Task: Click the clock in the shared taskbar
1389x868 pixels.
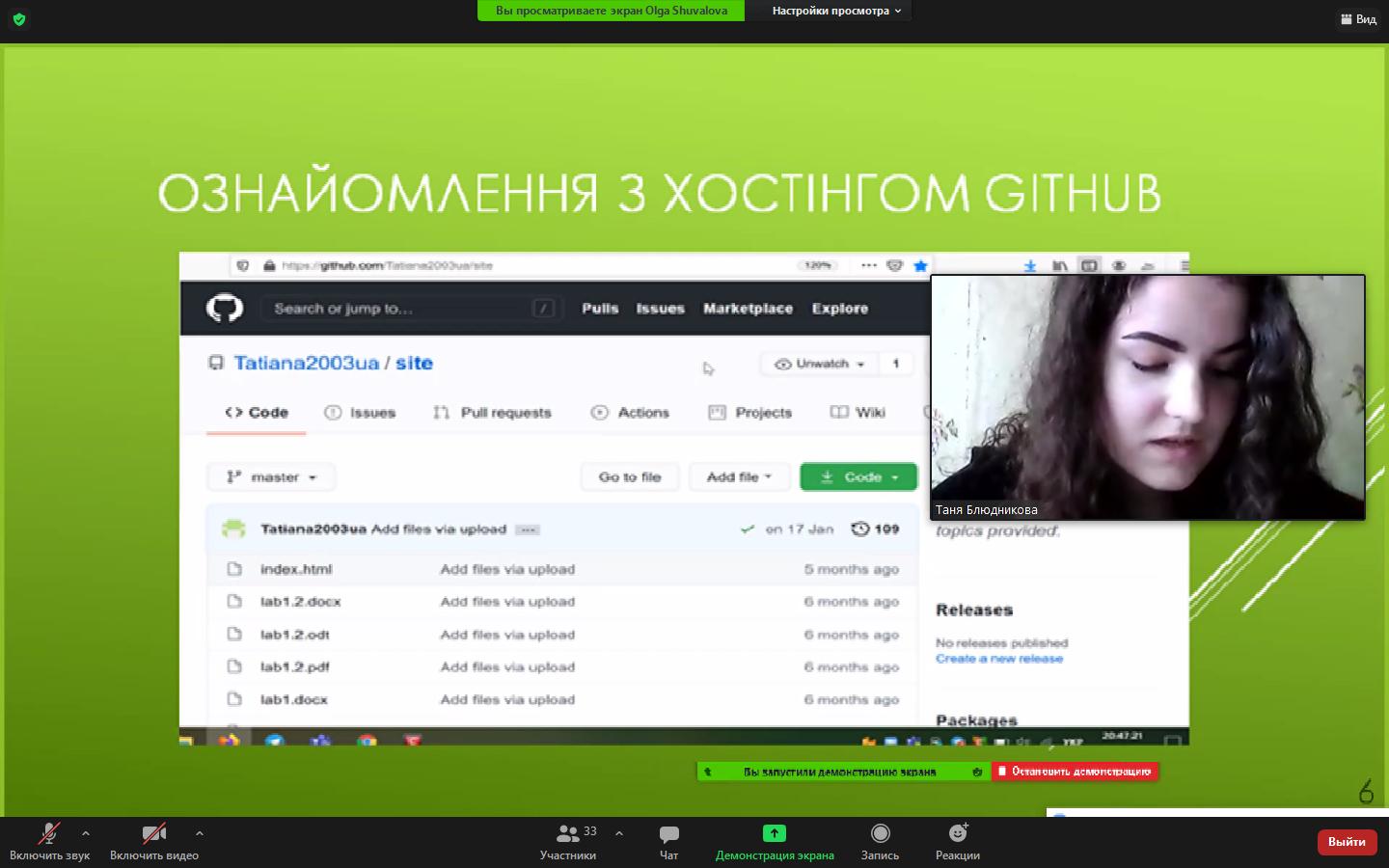Action: tap(1122, 737)
